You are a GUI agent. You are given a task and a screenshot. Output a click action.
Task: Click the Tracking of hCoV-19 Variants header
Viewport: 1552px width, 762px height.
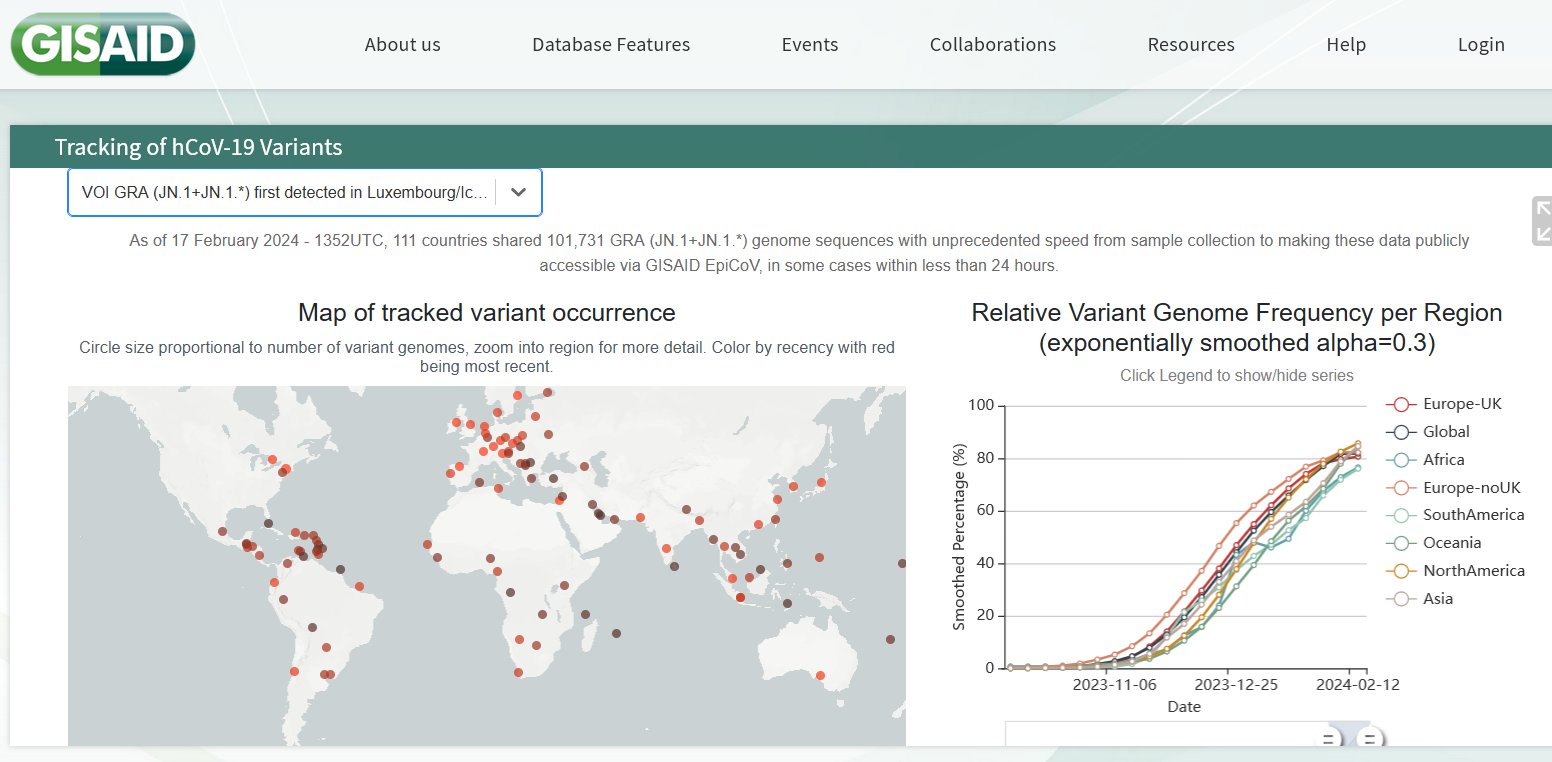[198, 147]
